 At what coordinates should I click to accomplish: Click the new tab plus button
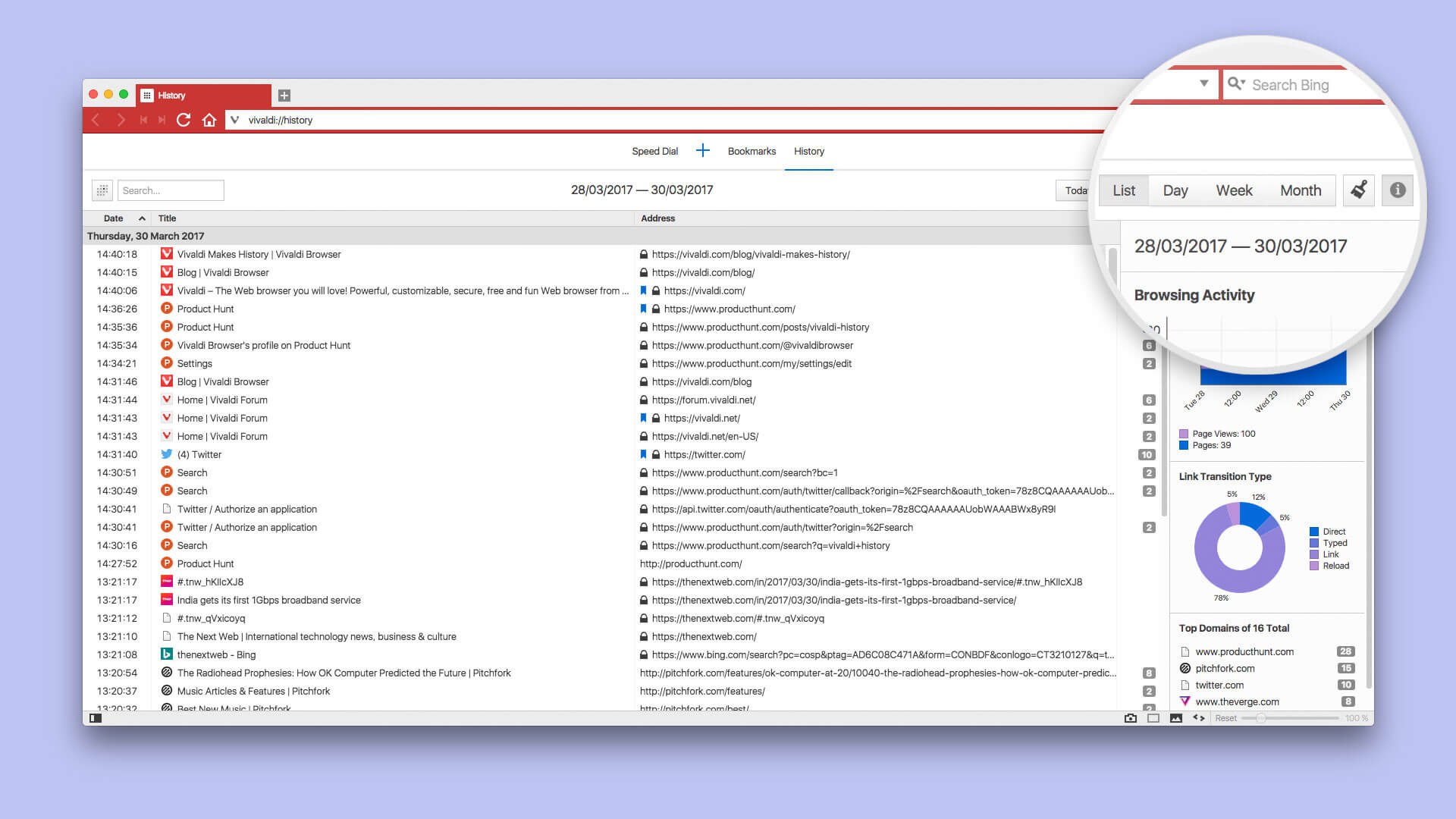click(285, 95)
